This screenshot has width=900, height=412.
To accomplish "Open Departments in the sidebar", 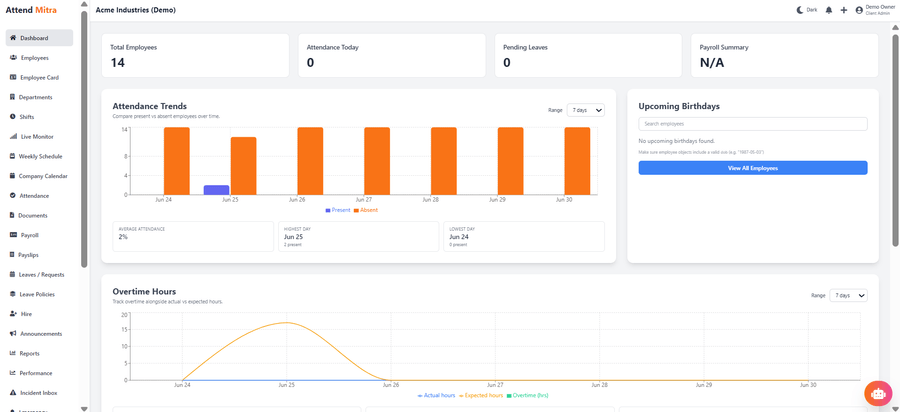I will coord(39,97).
